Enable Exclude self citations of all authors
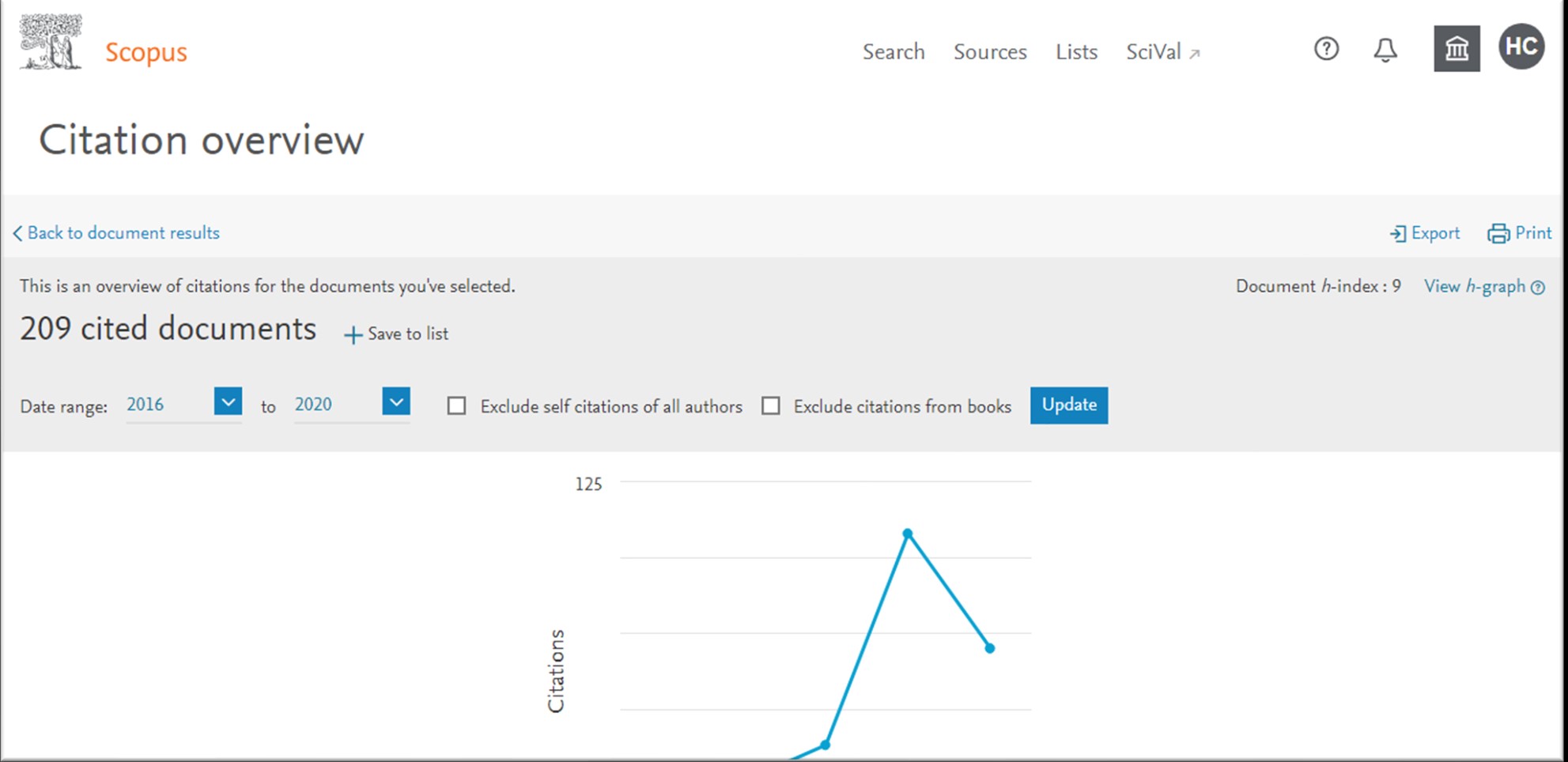The height and width of the screenshot is (762, 1568). point(456,406)
